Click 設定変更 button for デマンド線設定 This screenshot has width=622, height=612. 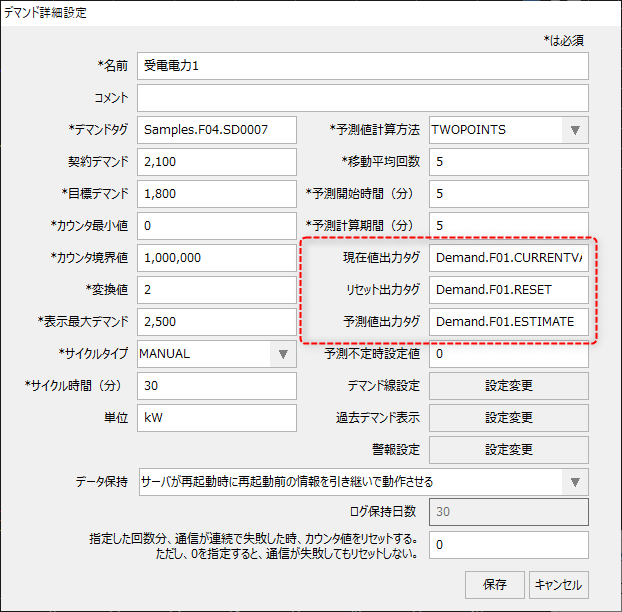[x=509, y=386]
